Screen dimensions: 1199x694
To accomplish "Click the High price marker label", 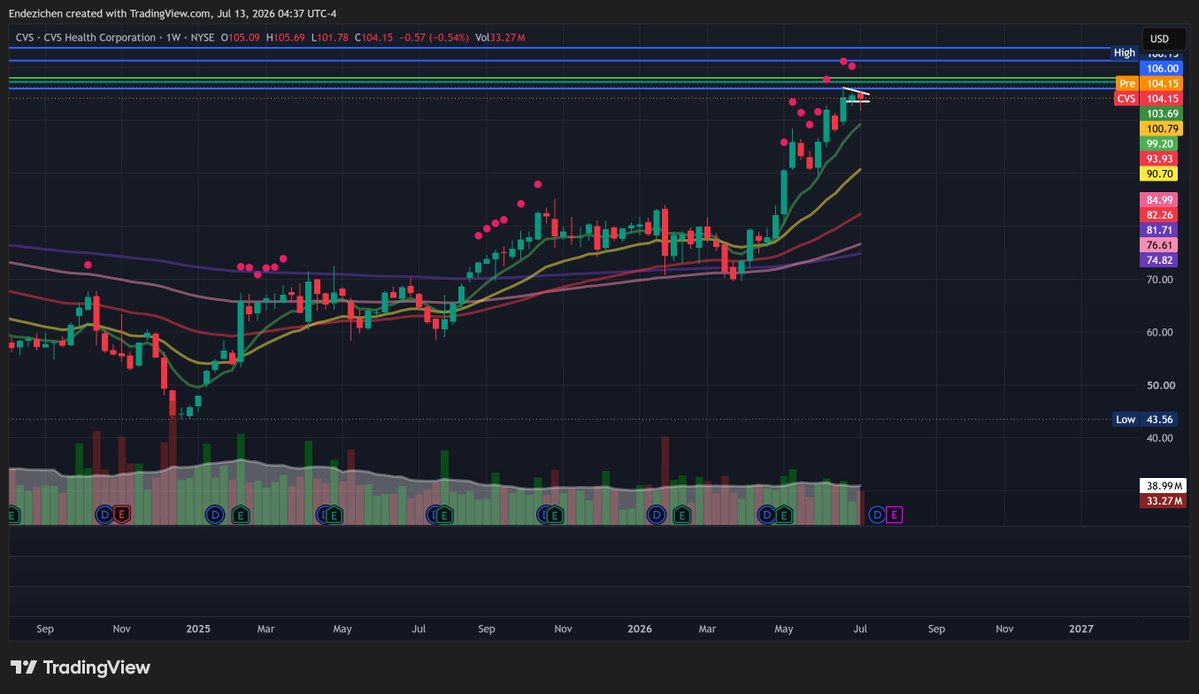I will coord(1124,53).
